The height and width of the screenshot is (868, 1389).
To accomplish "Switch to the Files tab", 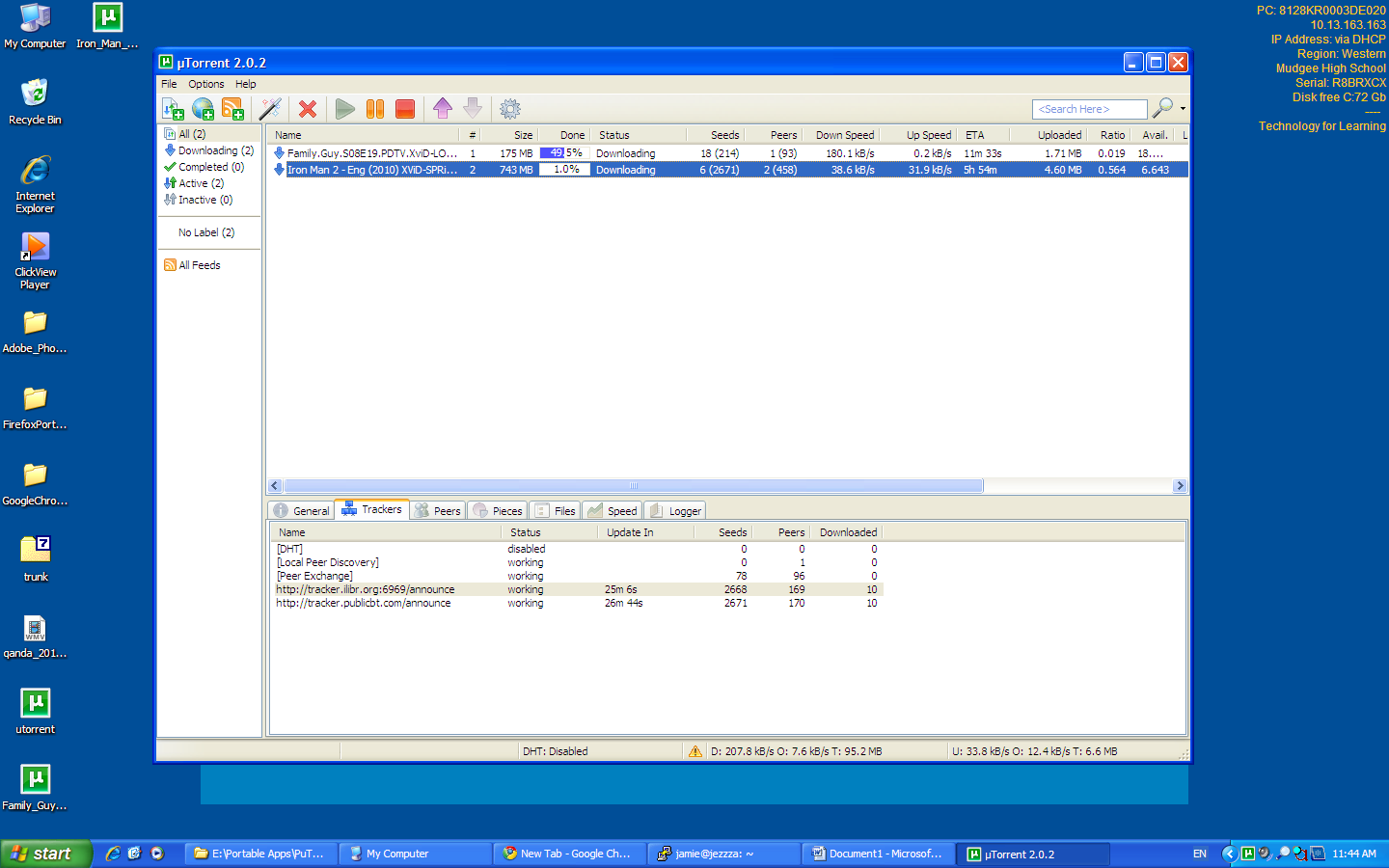I will 556,511.
